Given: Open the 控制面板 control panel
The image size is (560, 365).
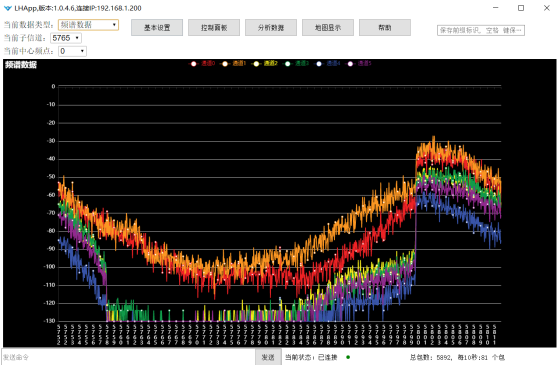Looking at the screenshot, I should click(214, 28).
